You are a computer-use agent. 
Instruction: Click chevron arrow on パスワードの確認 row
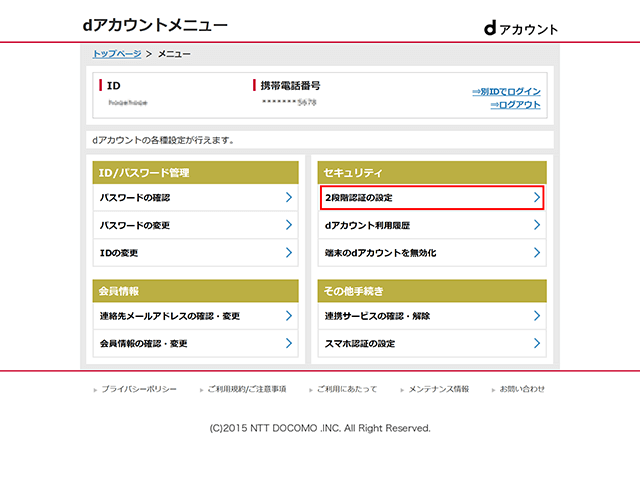289,198
